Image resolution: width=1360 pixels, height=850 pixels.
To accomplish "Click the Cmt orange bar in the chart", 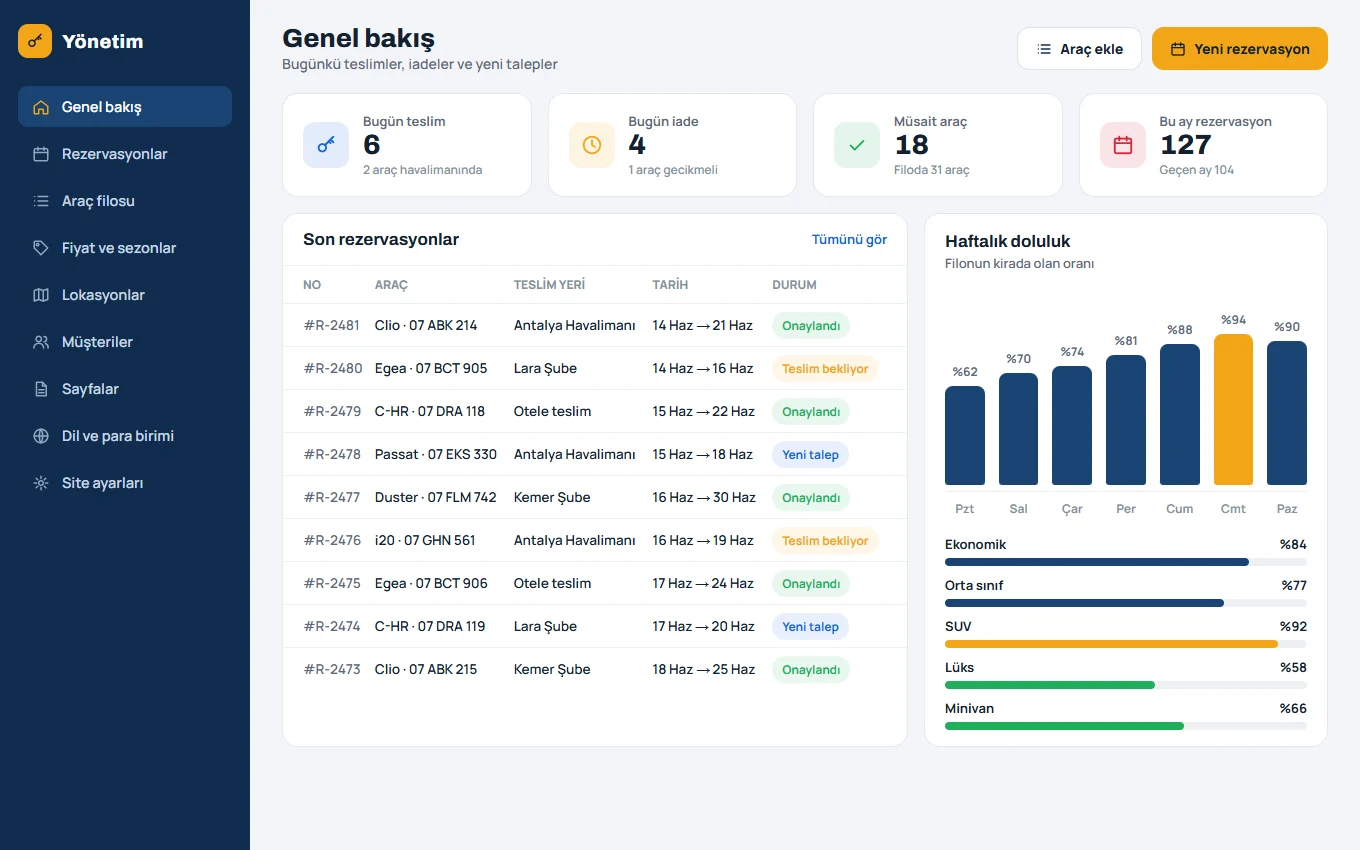I will (x=1233, y=410).
